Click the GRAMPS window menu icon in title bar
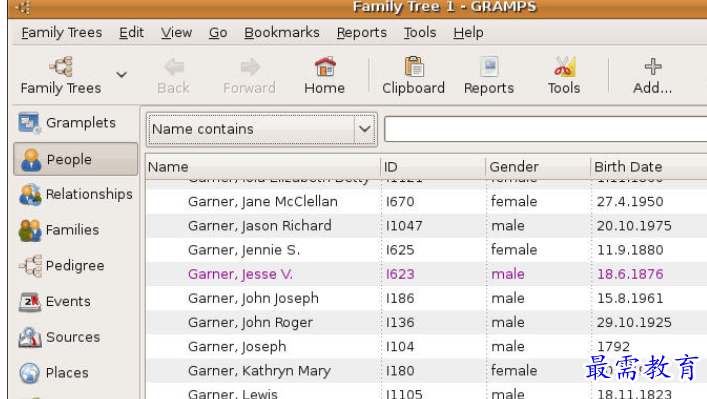 [x=23, y=7]
